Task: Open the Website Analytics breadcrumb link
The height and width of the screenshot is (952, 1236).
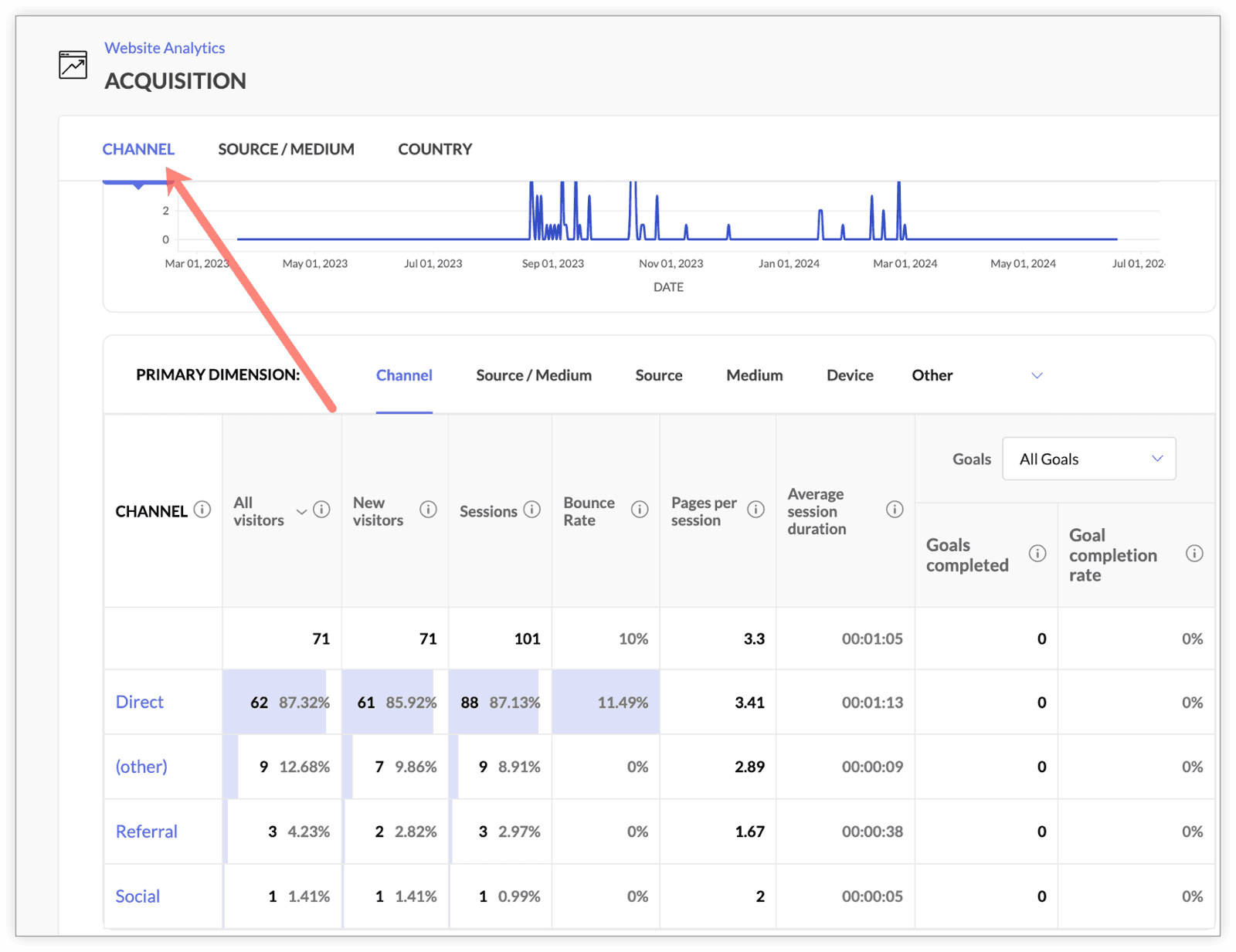Action: point(165,48)
